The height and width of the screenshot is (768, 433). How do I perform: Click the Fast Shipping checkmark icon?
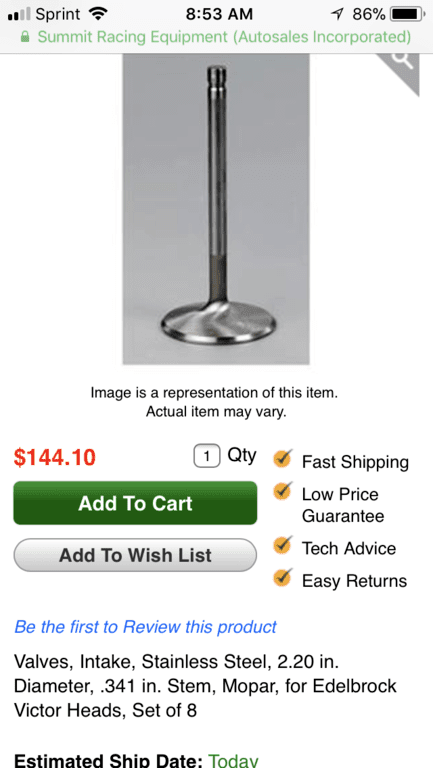pos(282,458)
